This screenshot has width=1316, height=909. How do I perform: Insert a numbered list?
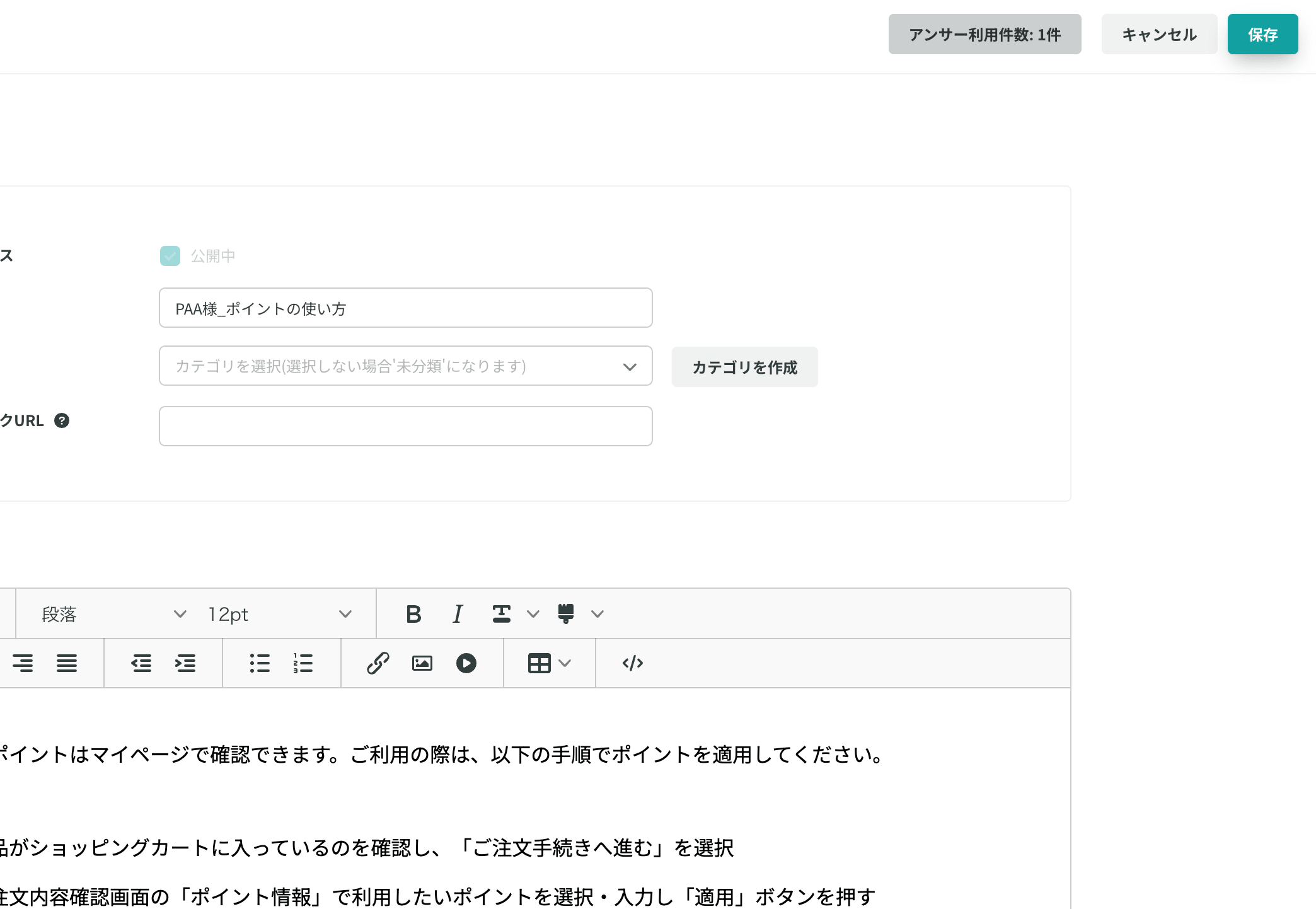point(303,663)
